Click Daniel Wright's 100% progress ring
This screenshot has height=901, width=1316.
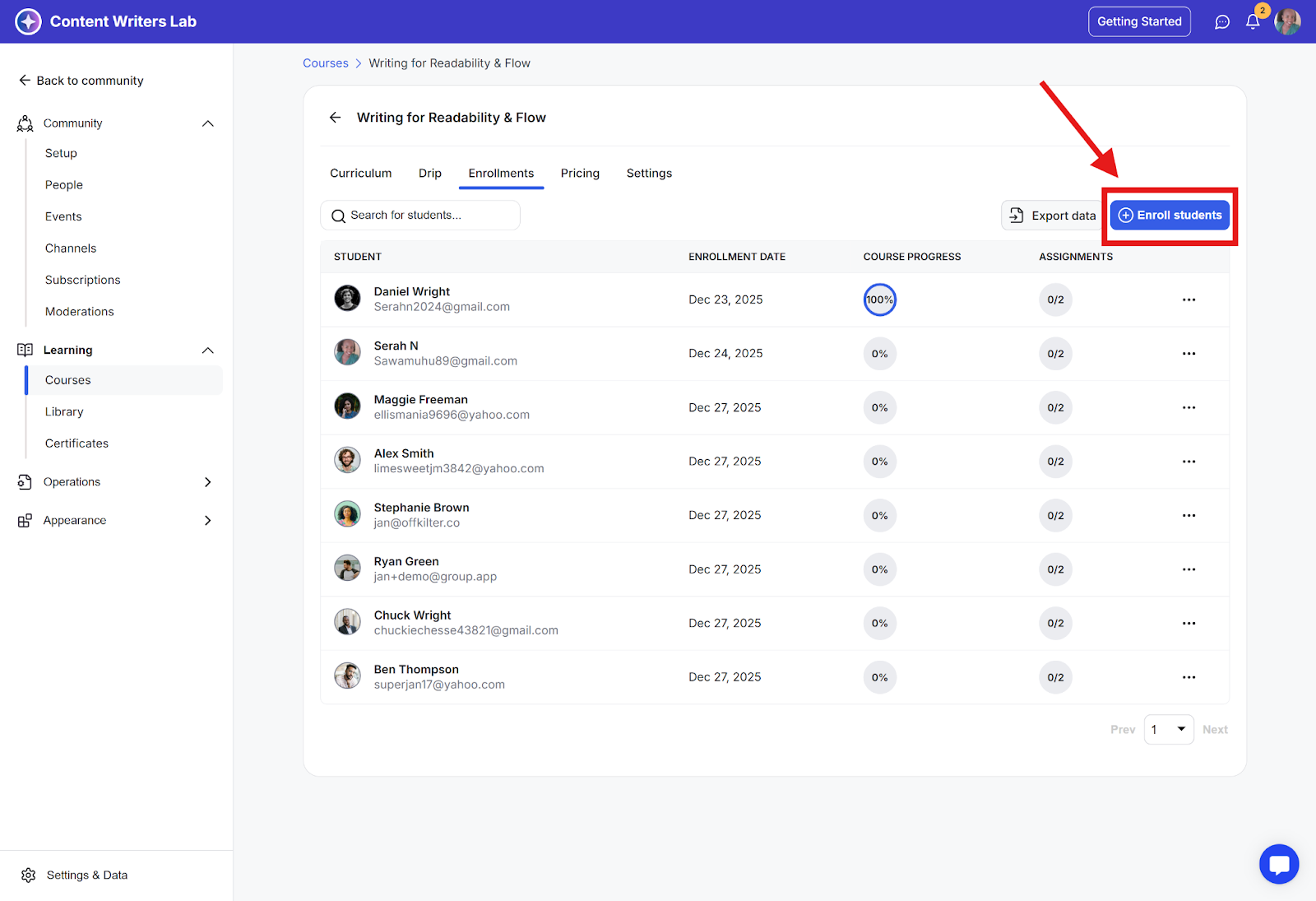click(x=880, y=300)
